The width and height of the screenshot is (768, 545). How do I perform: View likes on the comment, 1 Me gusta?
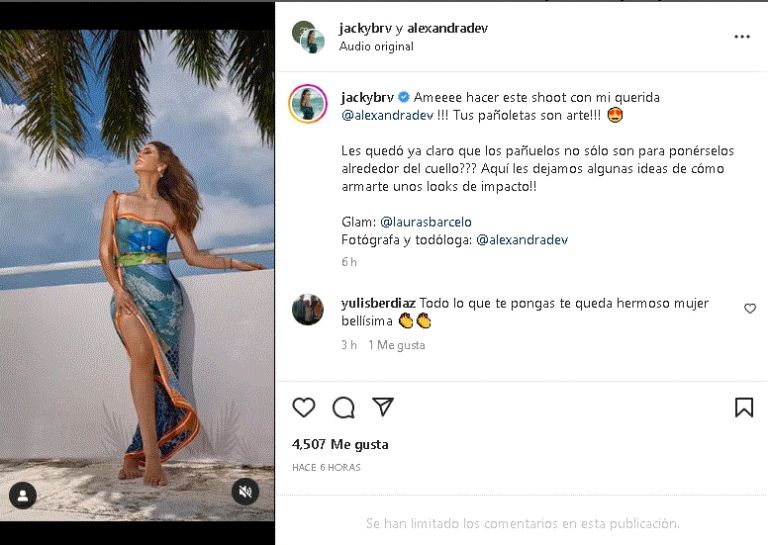point(396,345)
